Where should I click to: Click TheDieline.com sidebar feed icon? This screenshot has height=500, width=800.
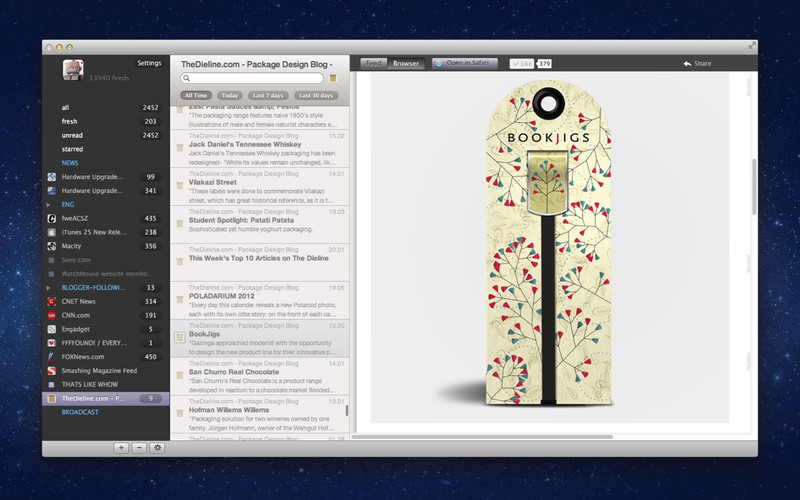coord(52,398)
